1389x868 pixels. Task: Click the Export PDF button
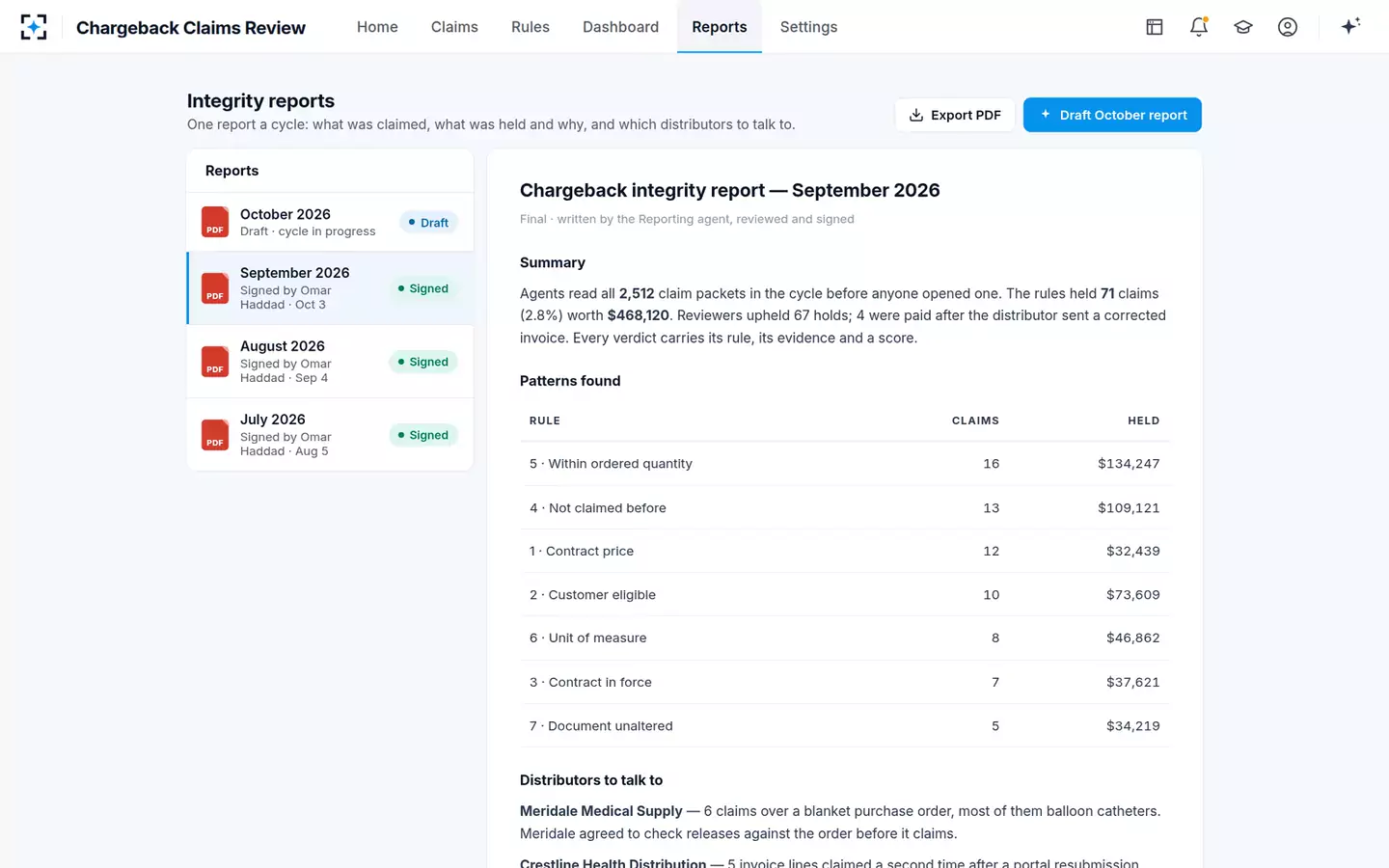pos(955,115)
